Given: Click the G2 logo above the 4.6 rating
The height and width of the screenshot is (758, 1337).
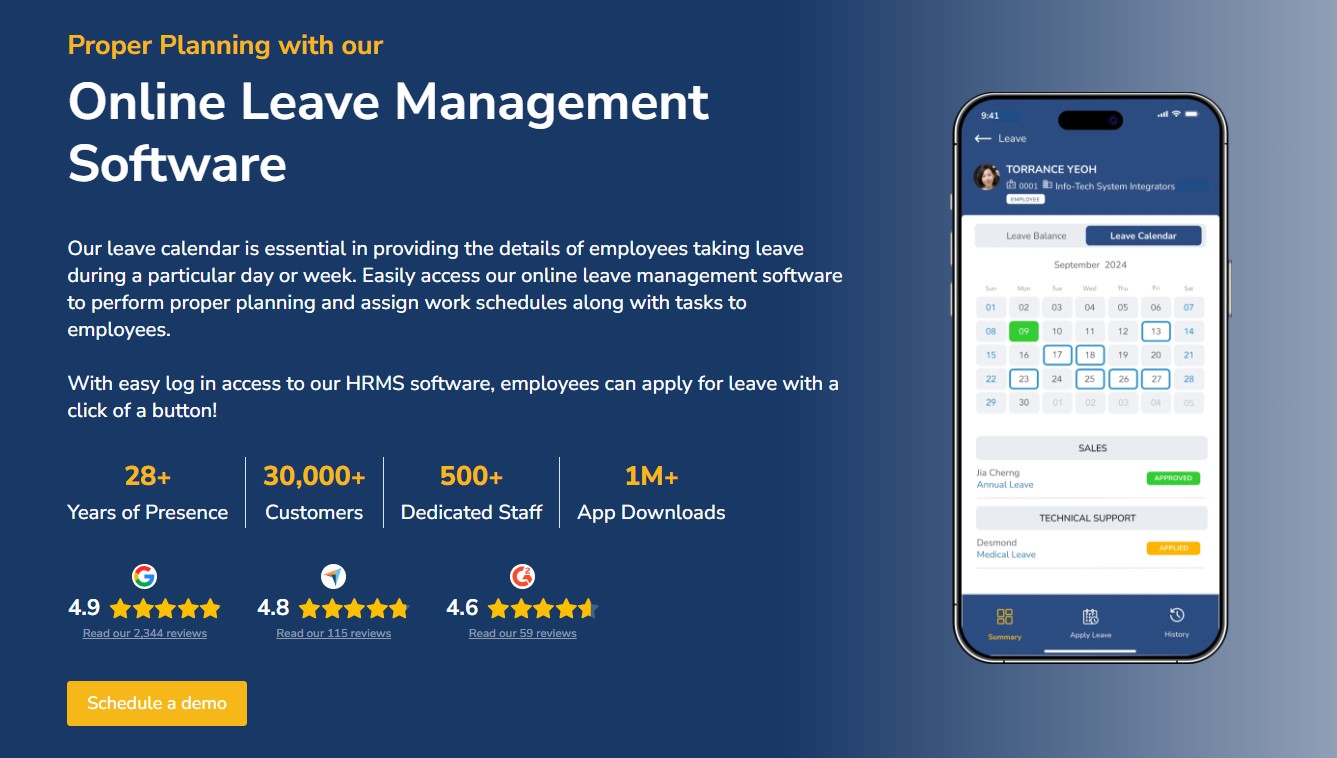Looking at the screenshot, I should point(521,576).
